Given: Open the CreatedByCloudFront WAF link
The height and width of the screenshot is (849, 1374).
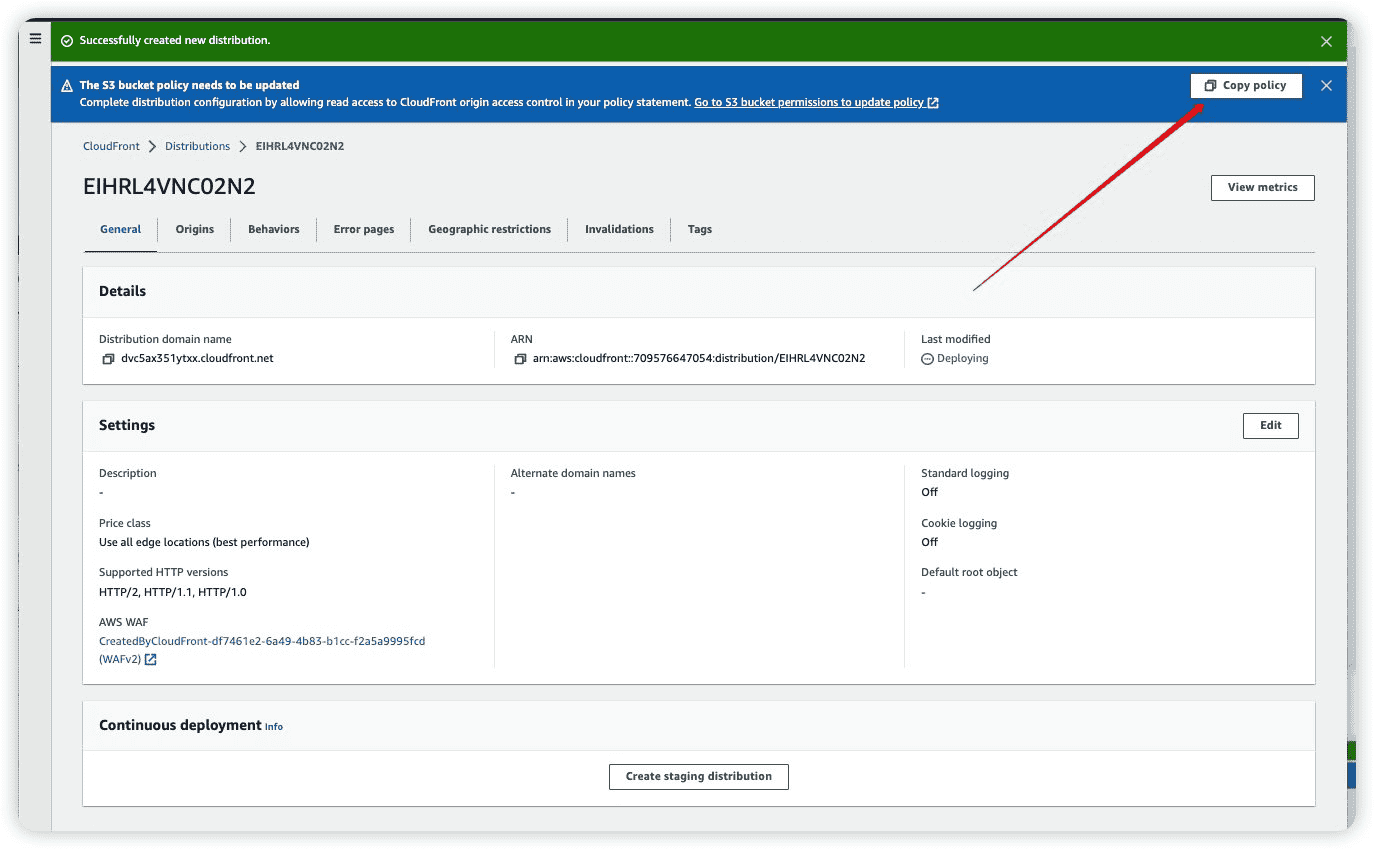Looking at the screenshot, I should tap(262, 650).
